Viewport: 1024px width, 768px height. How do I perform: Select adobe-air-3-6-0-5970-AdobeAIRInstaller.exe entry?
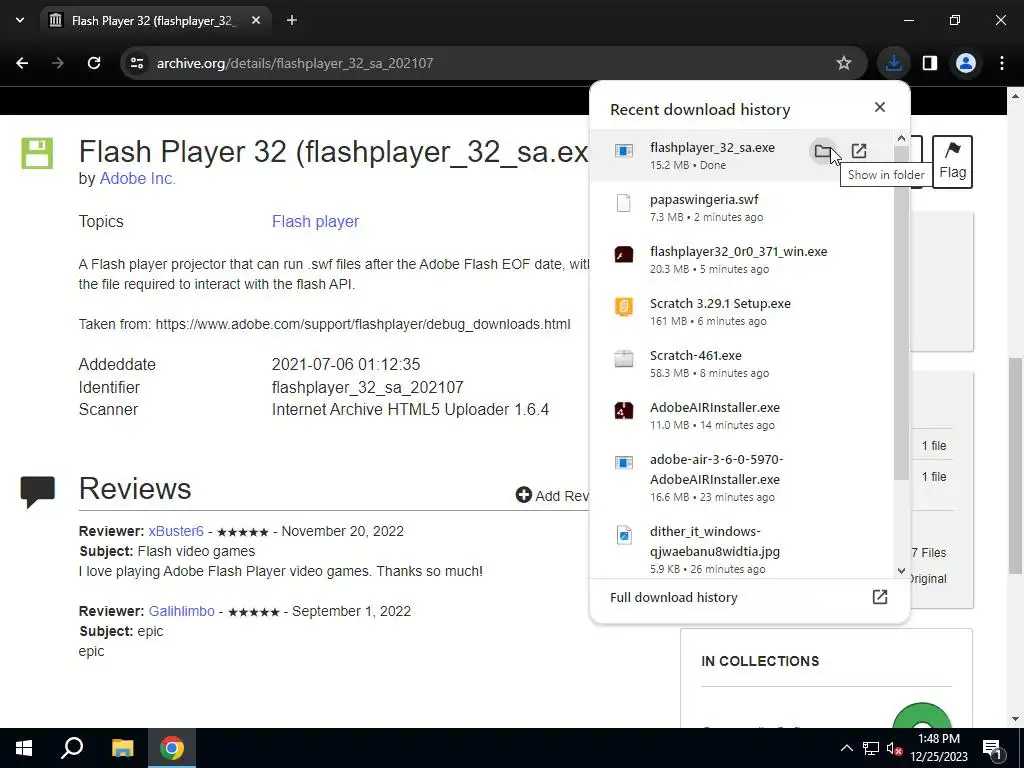(x=741, y=477)
